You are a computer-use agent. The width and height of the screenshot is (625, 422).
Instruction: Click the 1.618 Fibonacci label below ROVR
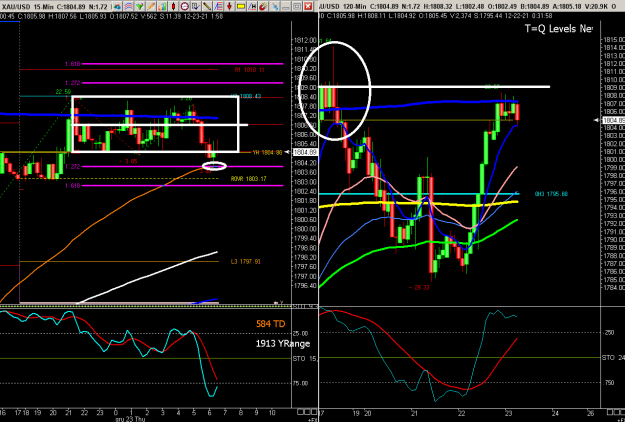pos(73,186)
